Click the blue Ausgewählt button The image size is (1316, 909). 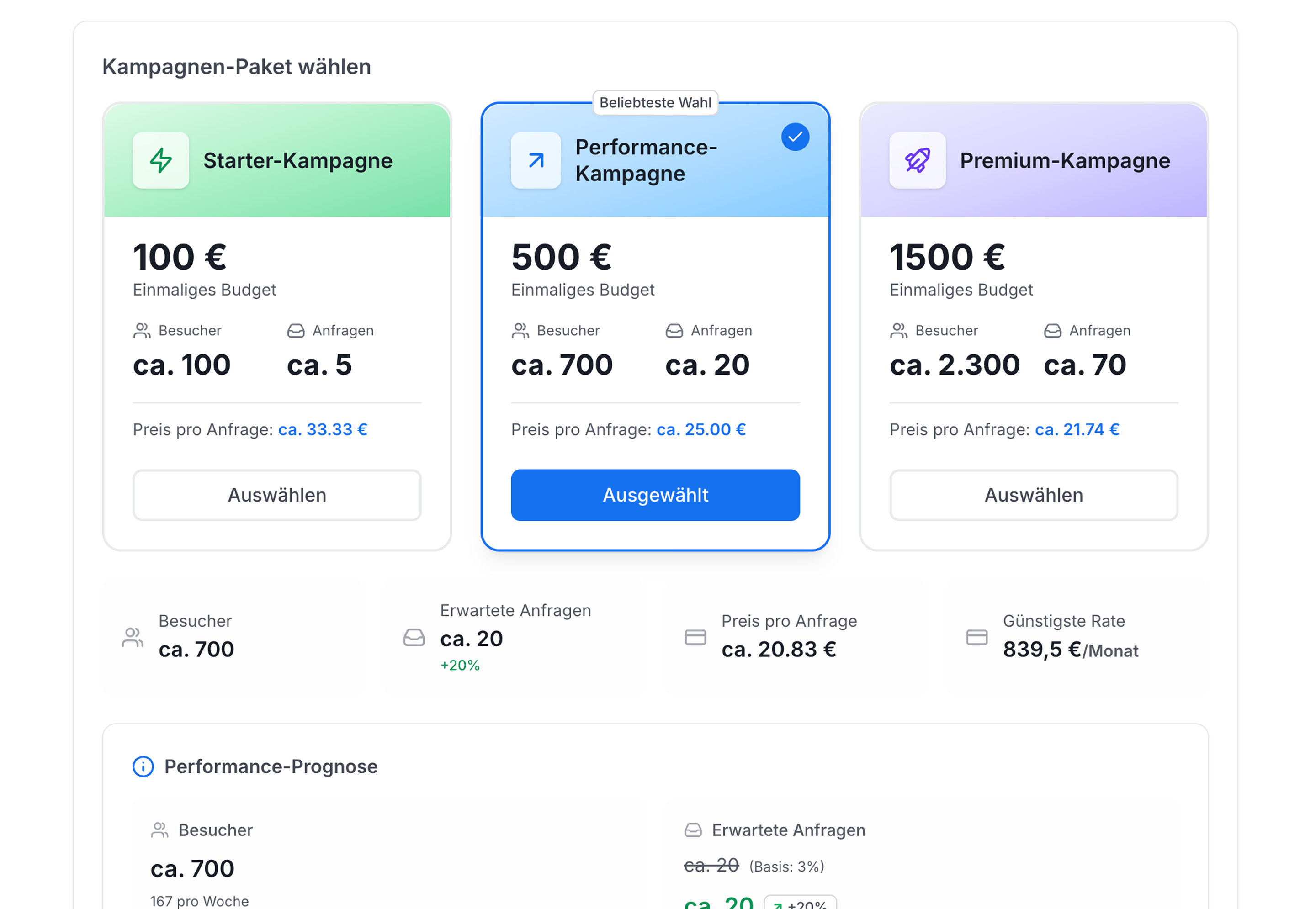655,495
